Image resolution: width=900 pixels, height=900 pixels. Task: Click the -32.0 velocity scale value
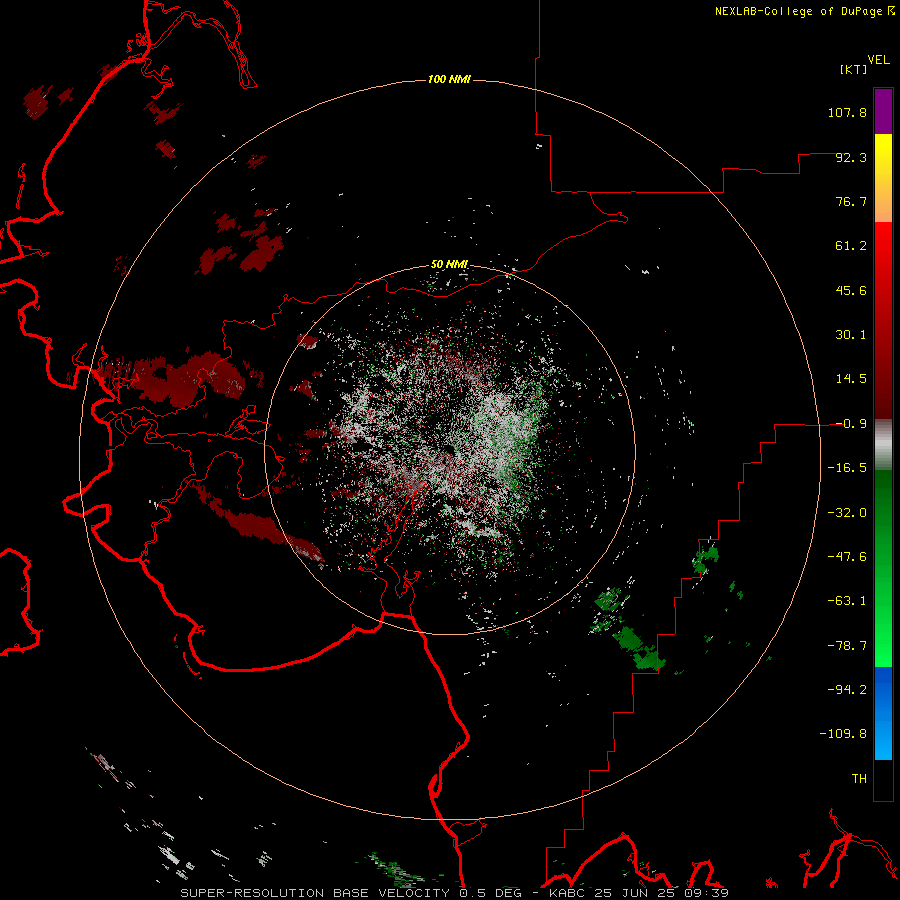click(847, 513)
